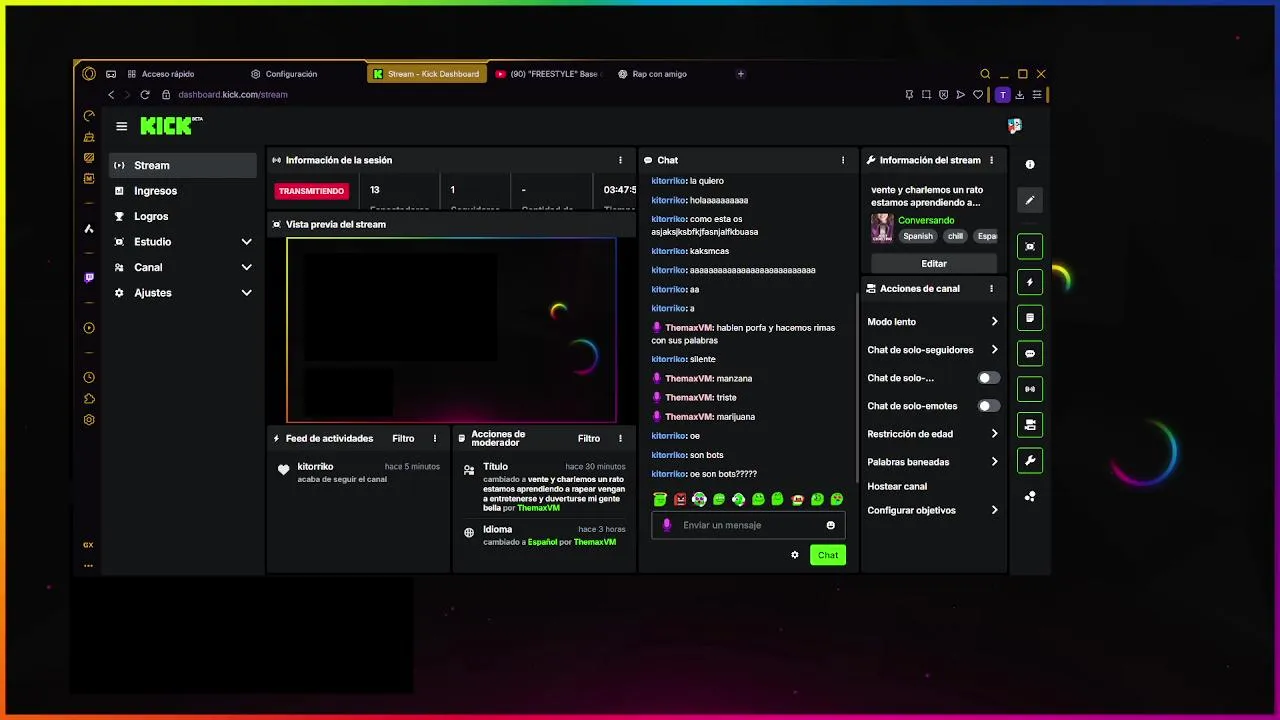
Task: Toggle the broadcast session widget icon
Action: click(x=1030, y=389)
